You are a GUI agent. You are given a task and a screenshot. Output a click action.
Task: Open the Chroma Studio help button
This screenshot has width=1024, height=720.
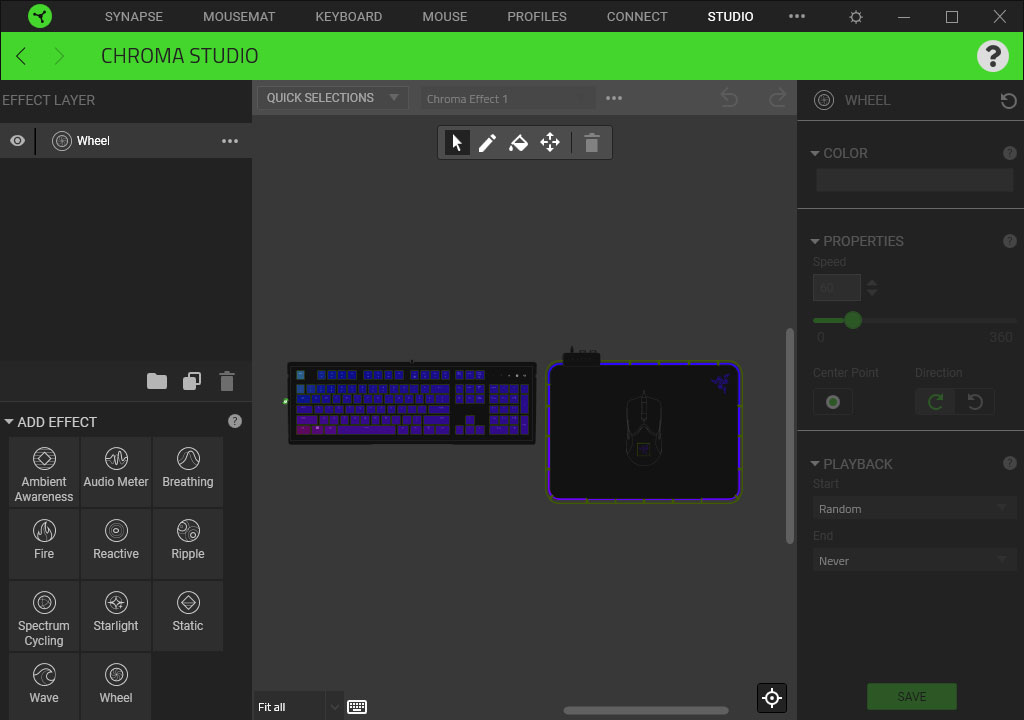993,56
